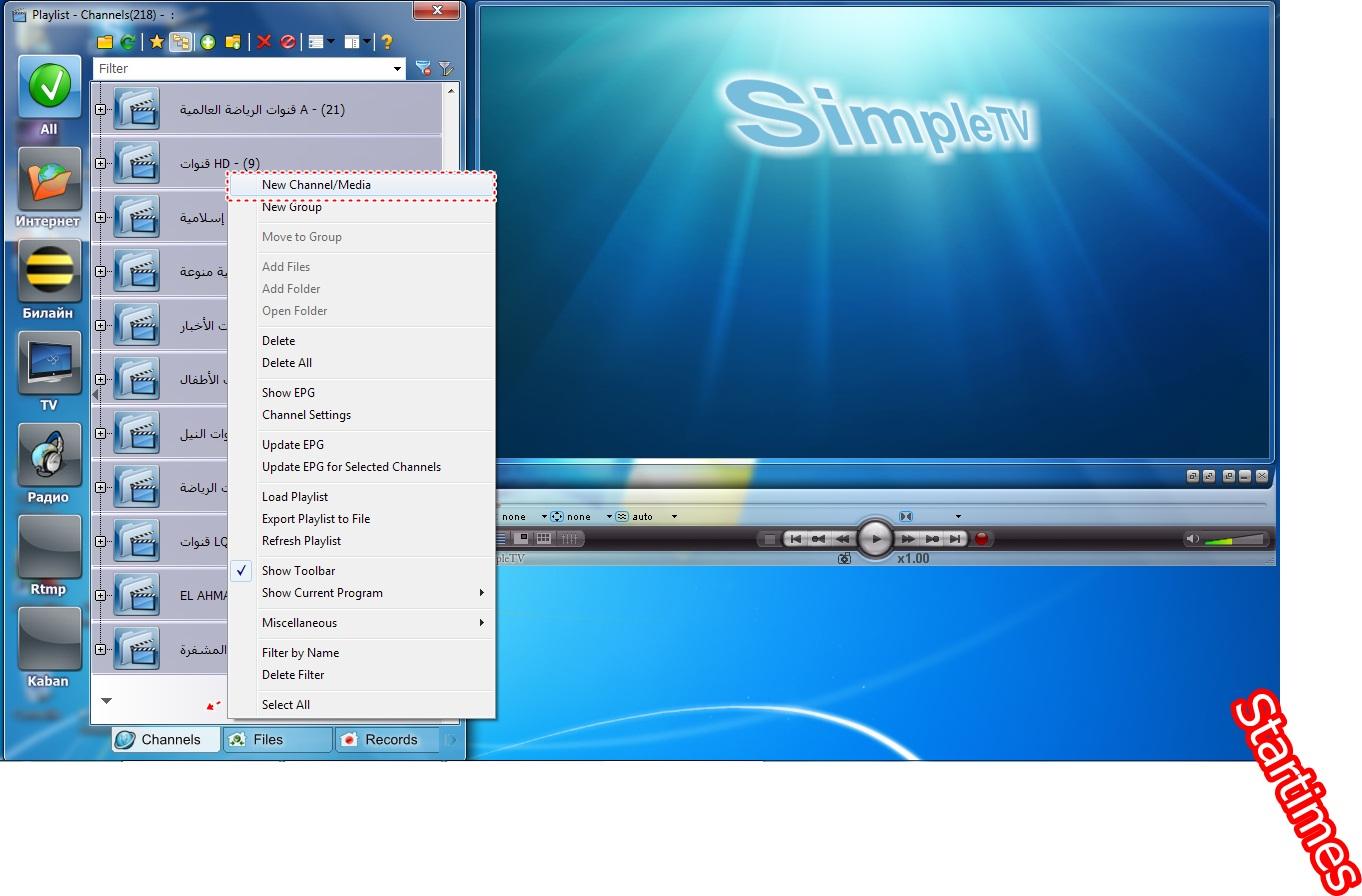This screenshot has height=896, width=1362.
Task: Click Update EPG for Selected Channels
Action: pyautogui.click(x=362, y=467)
